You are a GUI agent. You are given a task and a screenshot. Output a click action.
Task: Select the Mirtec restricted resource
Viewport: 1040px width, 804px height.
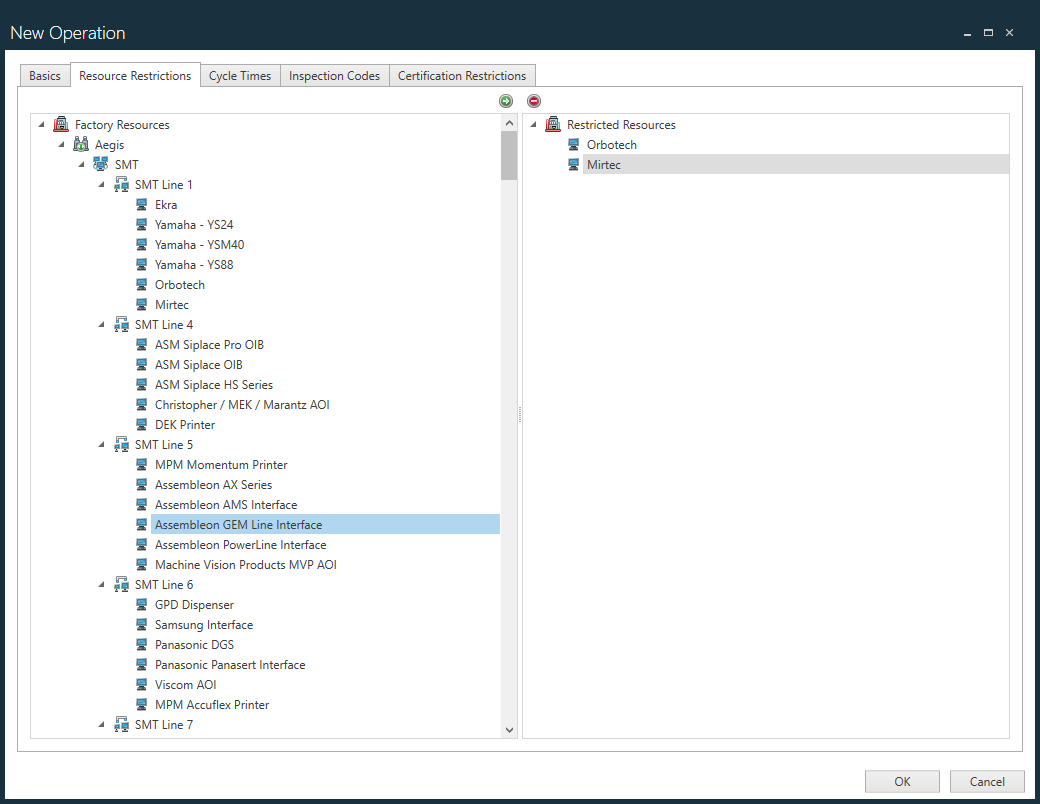coord(604,164)
